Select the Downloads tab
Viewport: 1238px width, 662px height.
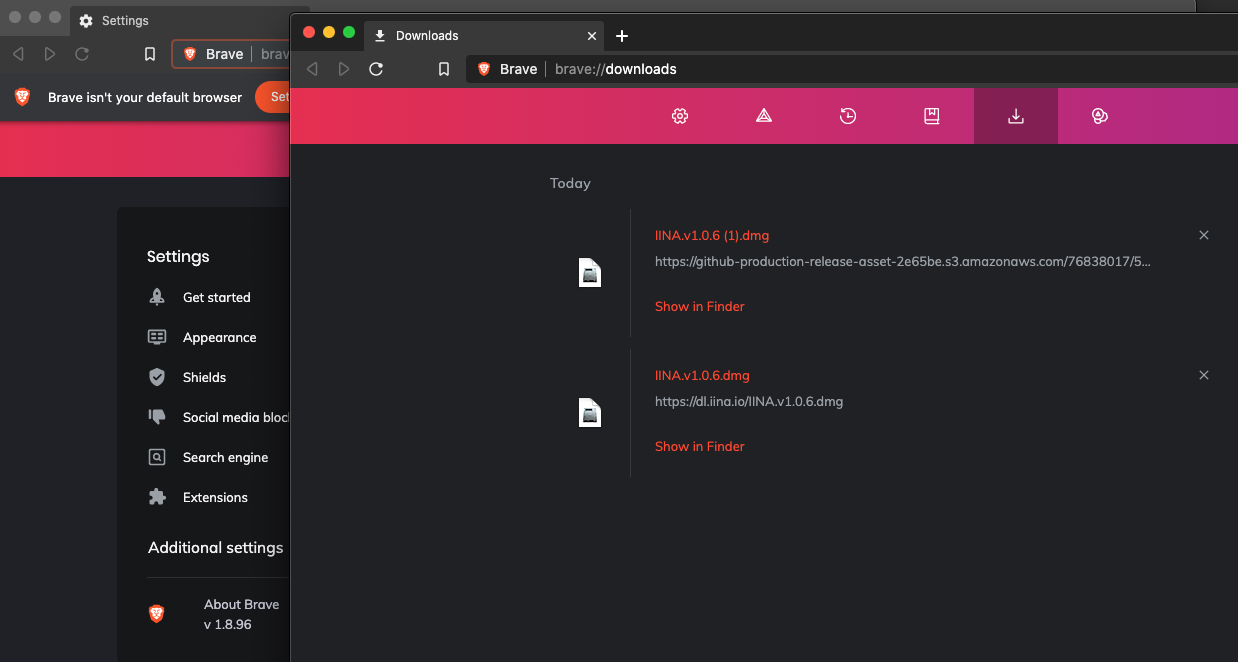click(x=484, y=36)
